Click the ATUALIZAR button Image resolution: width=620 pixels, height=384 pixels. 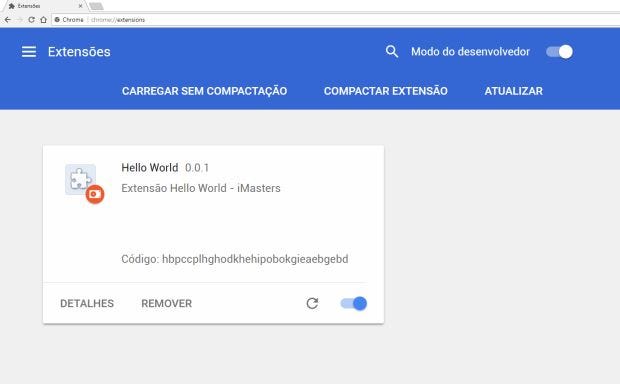[513, 91]
